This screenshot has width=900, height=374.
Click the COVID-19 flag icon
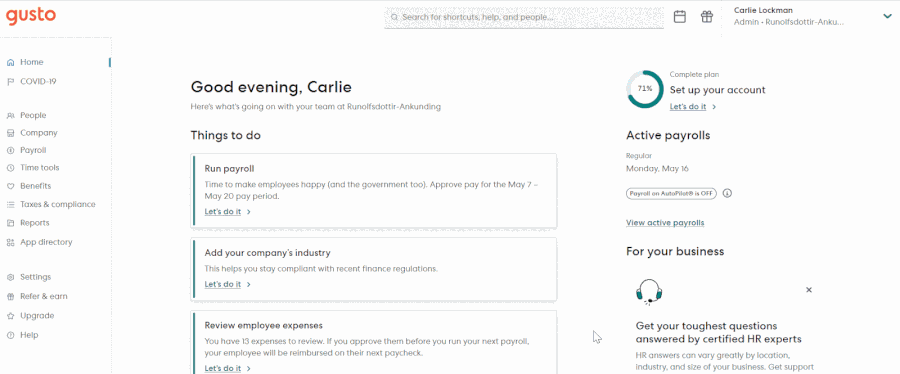pyautogui.click(x=10, y=81)
